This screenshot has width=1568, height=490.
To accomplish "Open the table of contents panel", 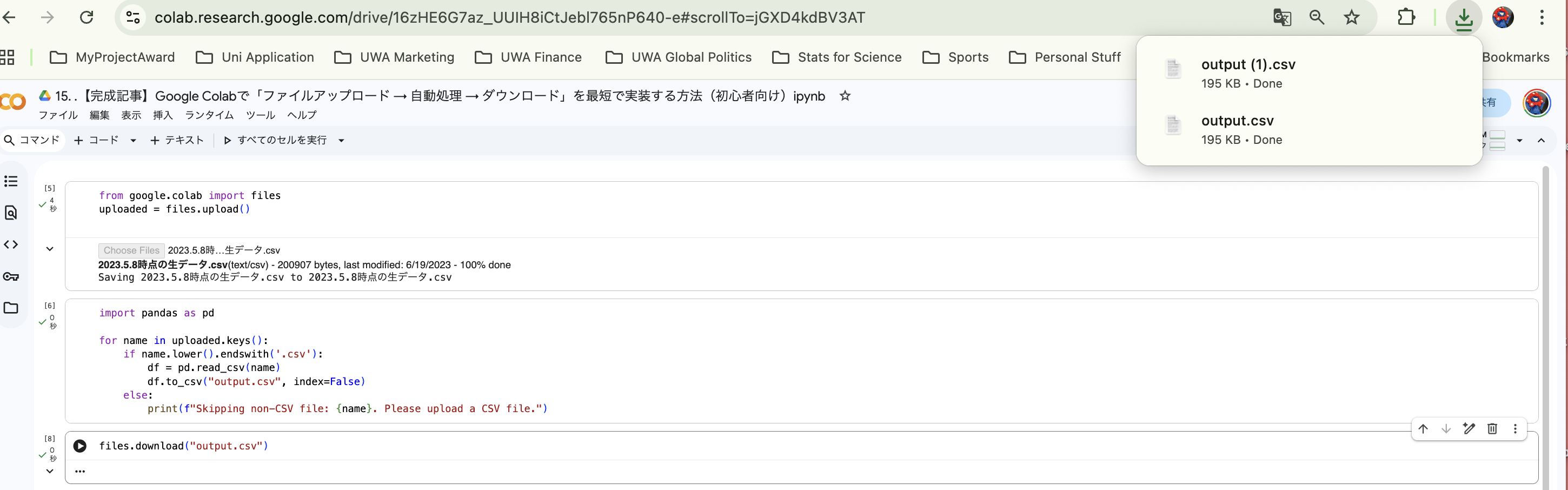I will (10, 181).
